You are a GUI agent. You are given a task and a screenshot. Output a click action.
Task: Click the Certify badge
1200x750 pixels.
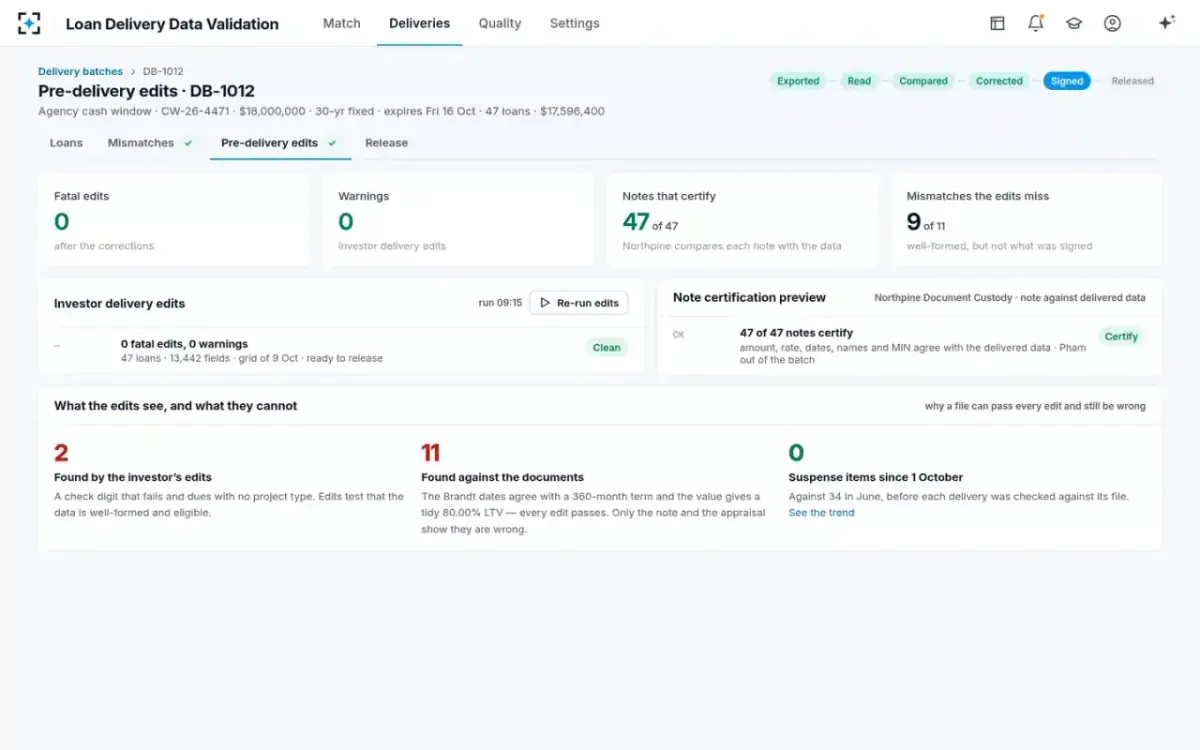pos(1121,337)
